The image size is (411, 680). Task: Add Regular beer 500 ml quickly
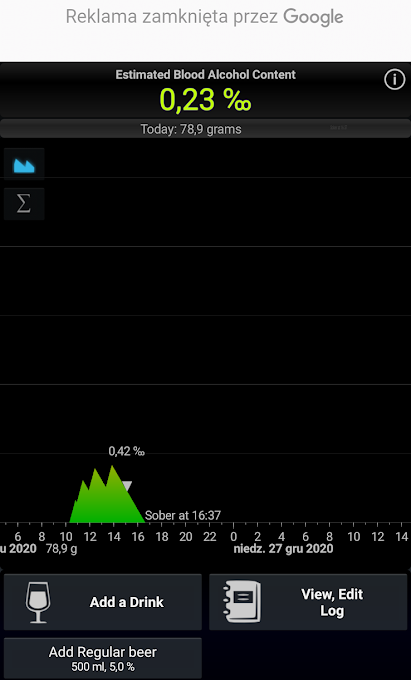(x=103, y=658)
